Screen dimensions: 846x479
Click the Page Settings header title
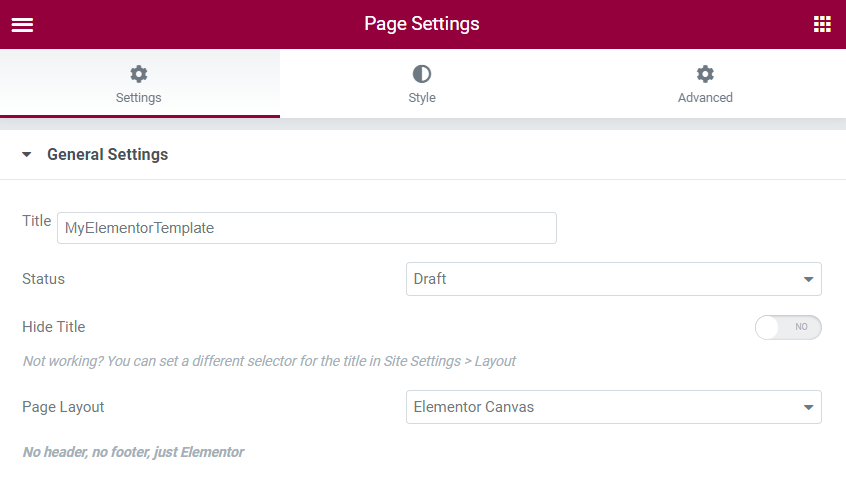(x=422, y=24)
